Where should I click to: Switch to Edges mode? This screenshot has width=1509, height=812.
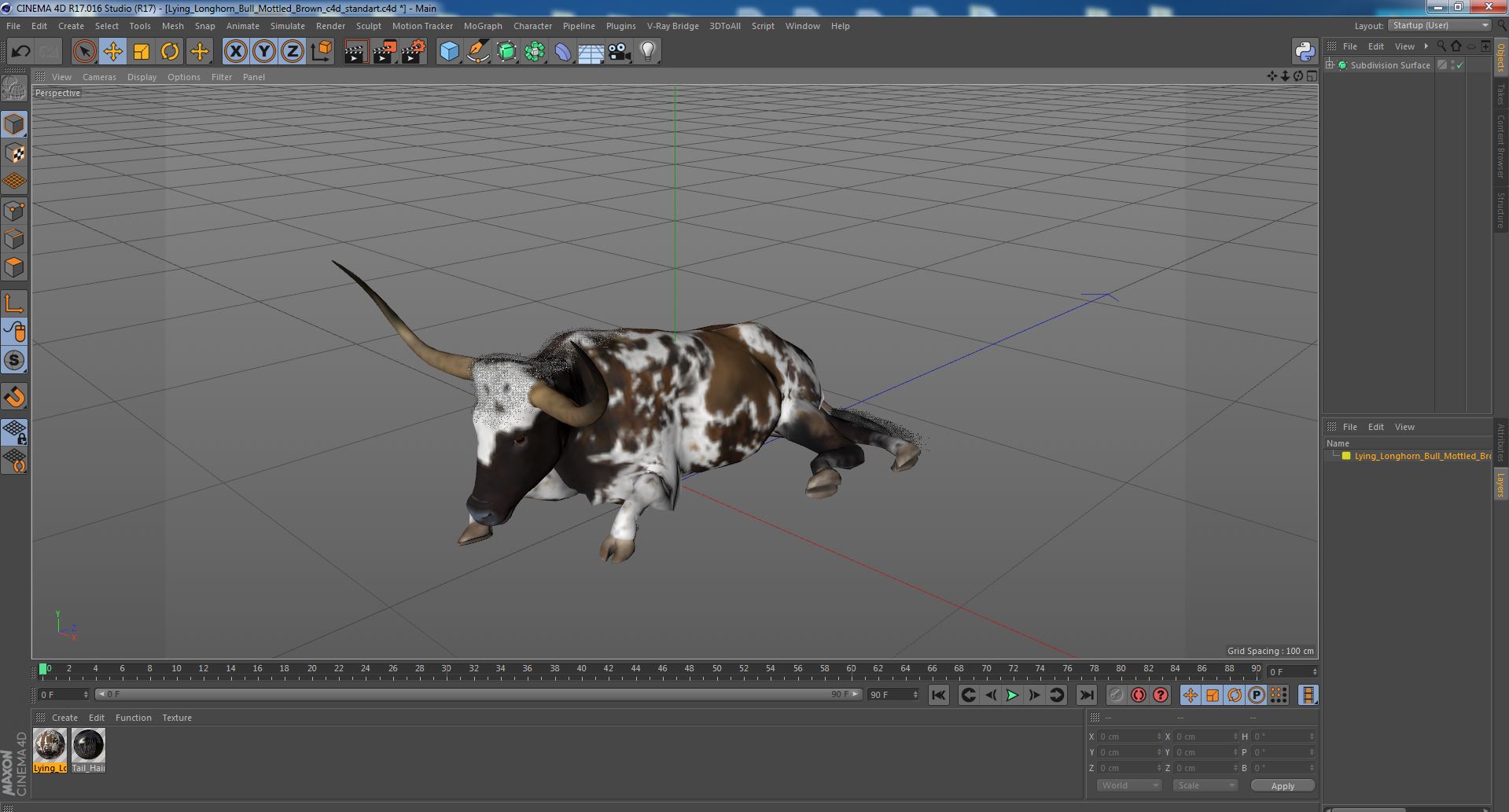point(14,239)
